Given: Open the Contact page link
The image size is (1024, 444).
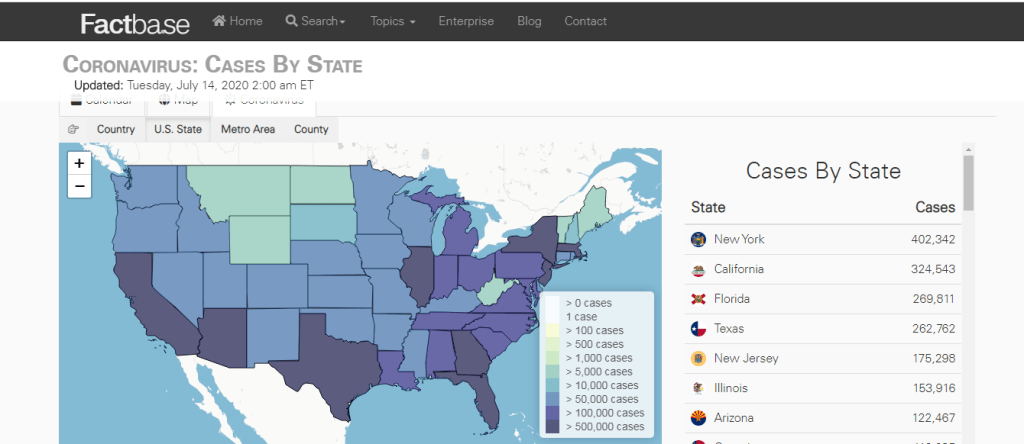Looking at the screenshot, I should (585, 21).
